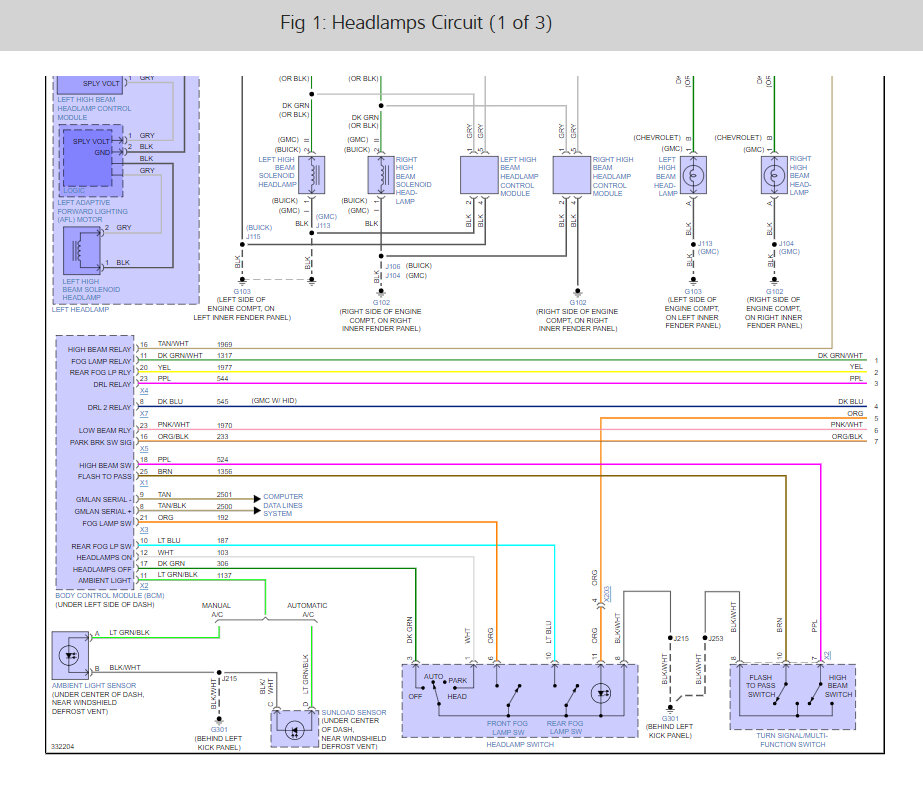Screen dimensions: 923x795
Task: Click the HIGH BEAM RELAY label
Action: [99, 350]
